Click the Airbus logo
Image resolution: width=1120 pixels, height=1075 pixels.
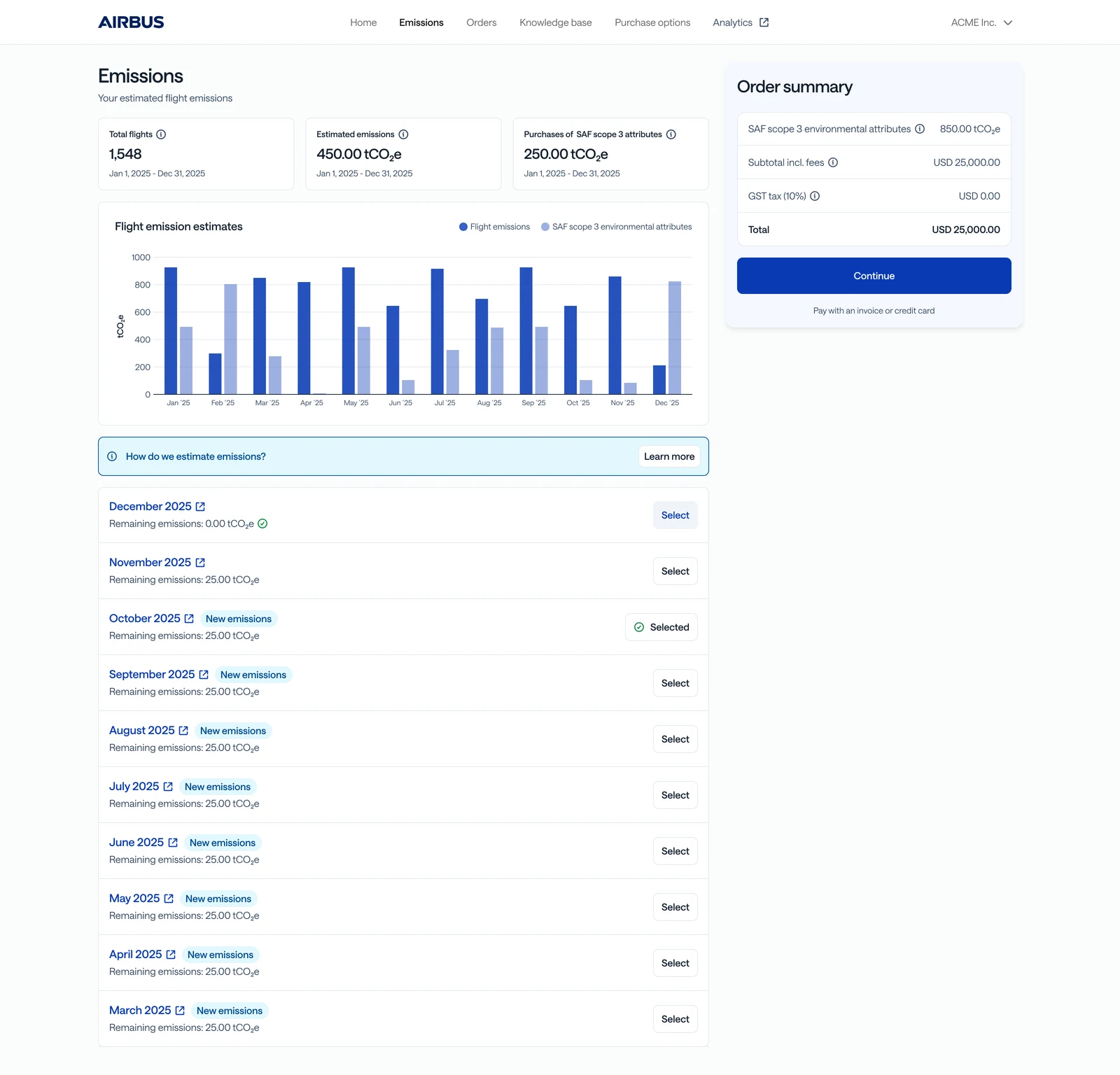click(x=131, y=22)
